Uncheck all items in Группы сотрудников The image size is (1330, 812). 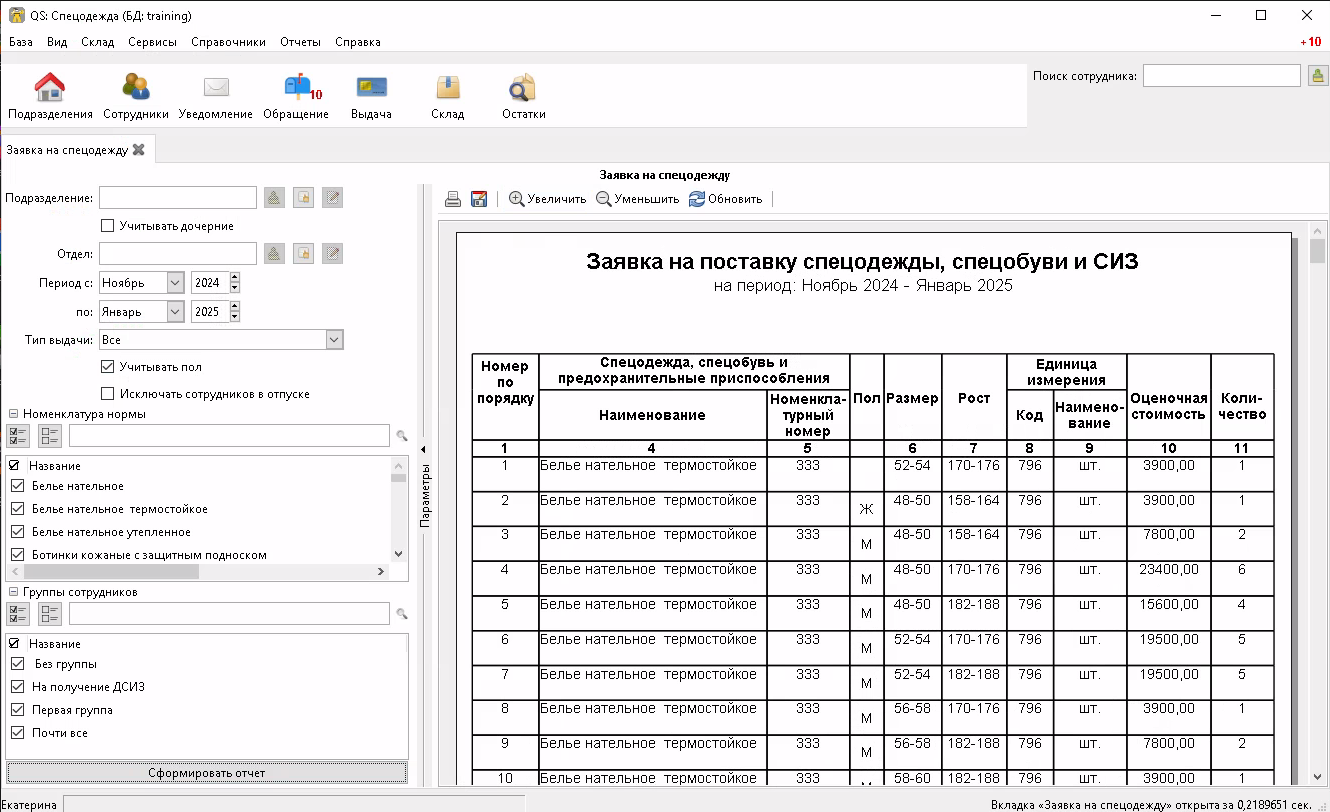[x=50, y=613]
